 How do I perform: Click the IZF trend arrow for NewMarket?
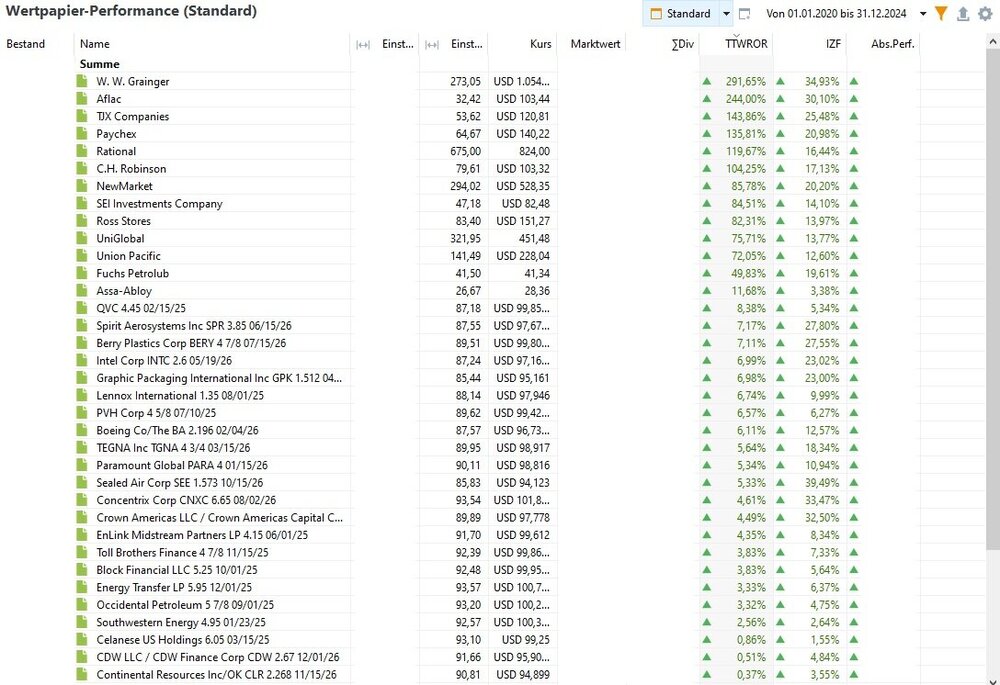point(780,186)
